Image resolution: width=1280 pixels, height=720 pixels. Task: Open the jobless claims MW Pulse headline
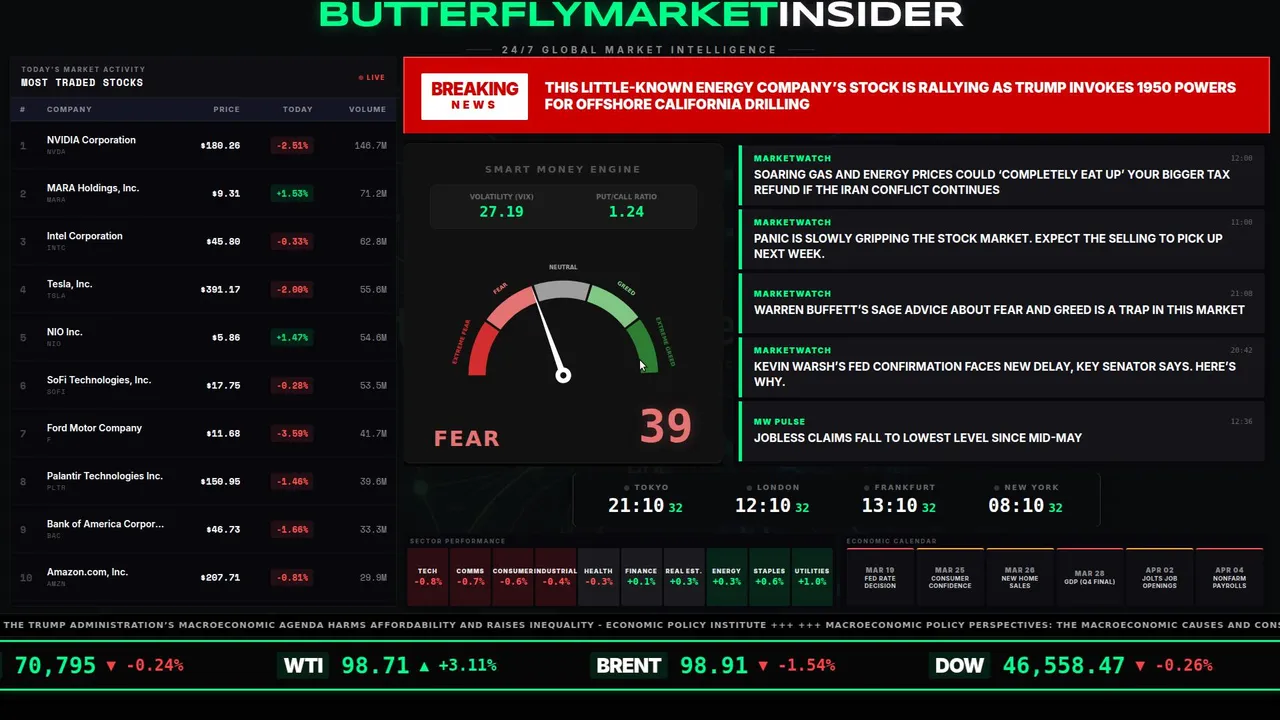pos(1001,431)
